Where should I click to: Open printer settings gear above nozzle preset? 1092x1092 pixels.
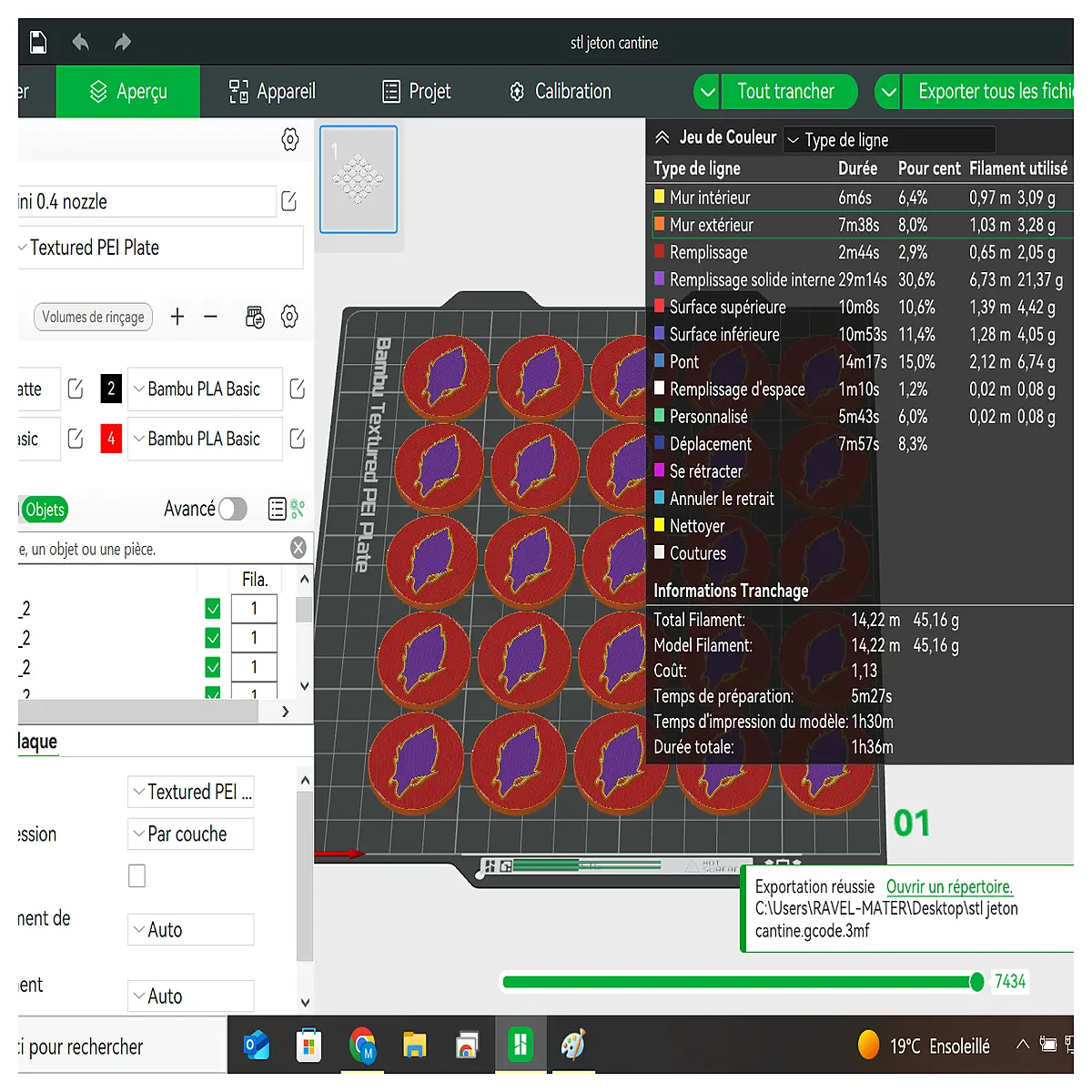point(289,139)
